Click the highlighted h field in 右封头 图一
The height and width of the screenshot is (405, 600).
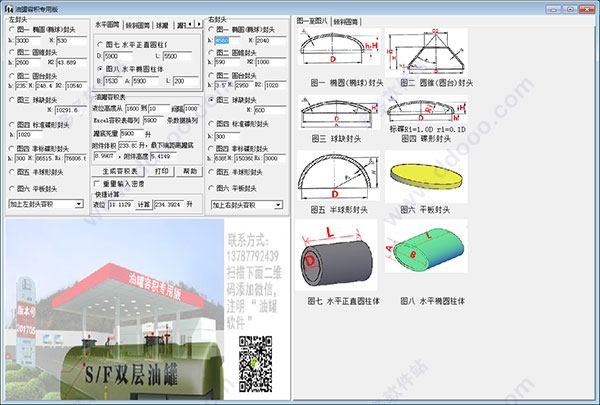click(x=227, y=41)
